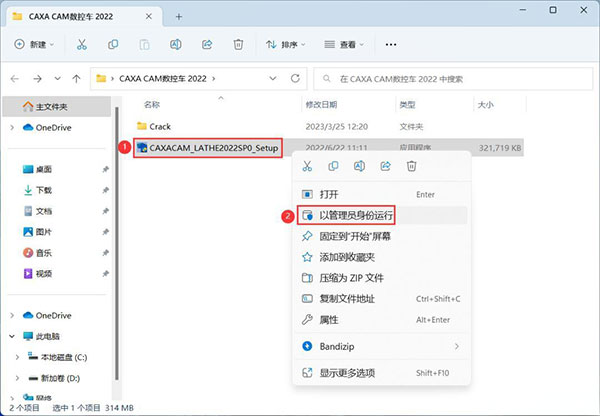The height and width of the screenshot is (416, 600).
Task: Click the Rename icon in the toolbar
Action: click(176, 45)
